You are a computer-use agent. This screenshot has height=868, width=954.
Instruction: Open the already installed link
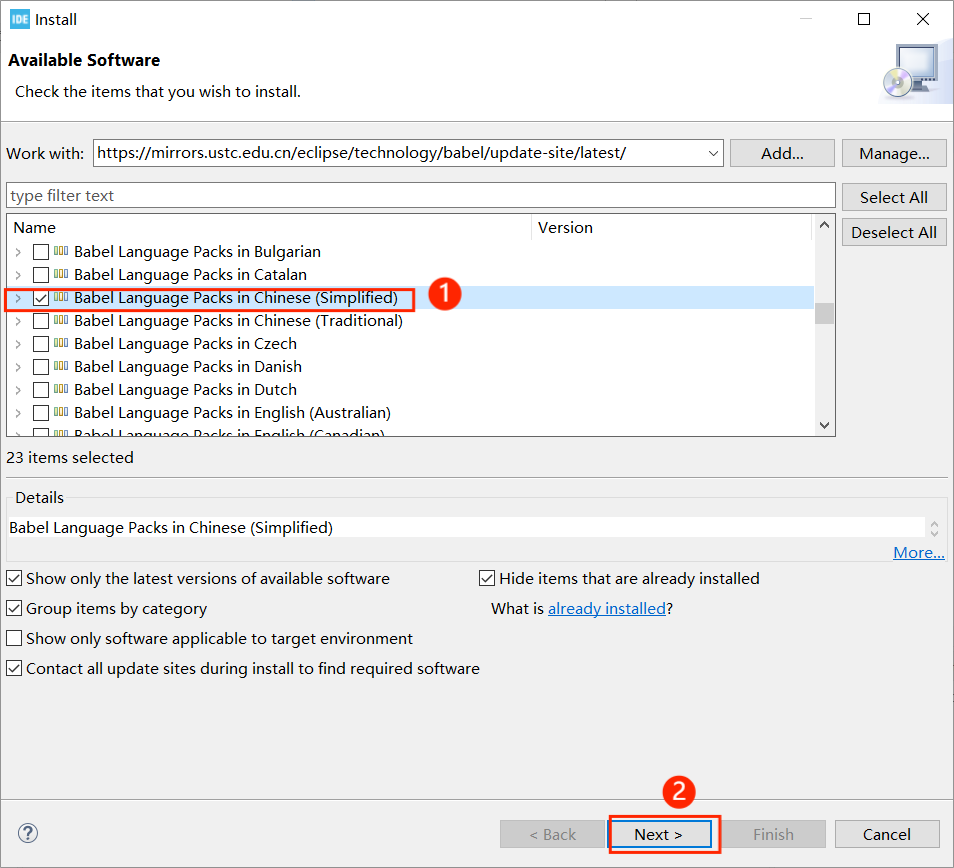(x=607, y=608)
